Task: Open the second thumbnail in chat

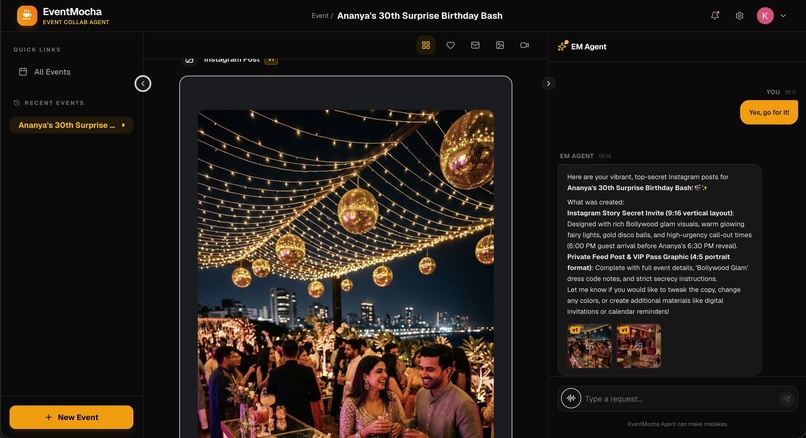Action: pyautogui.click(x=639, y=346)
